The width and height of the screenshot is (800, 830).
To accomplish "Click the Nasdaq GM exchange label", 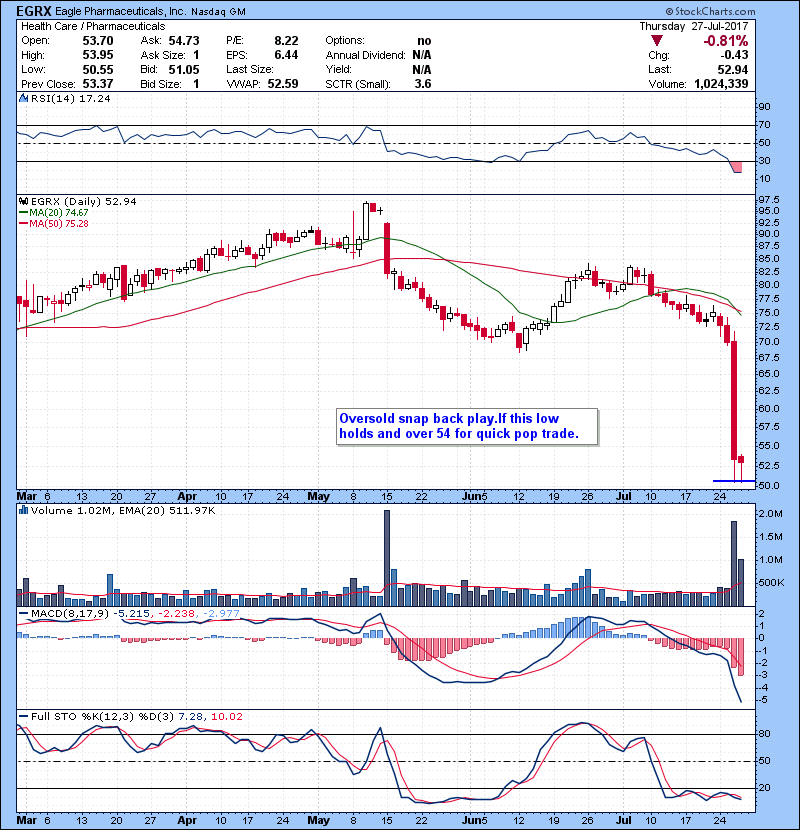I will tap(218, 12).
